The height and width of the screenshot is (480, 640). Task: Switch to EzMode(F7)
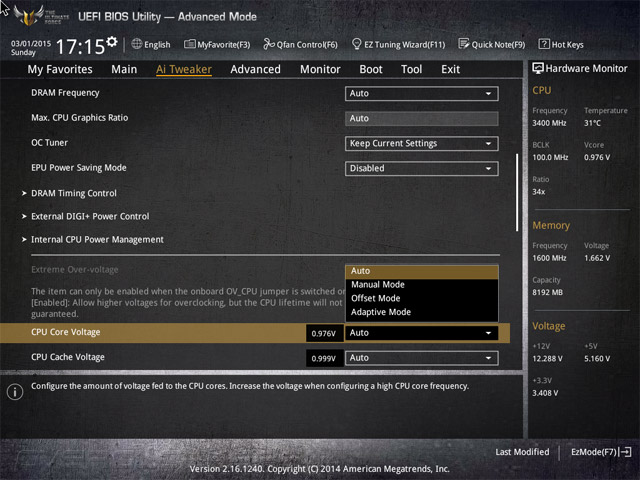tap(601, 452)
